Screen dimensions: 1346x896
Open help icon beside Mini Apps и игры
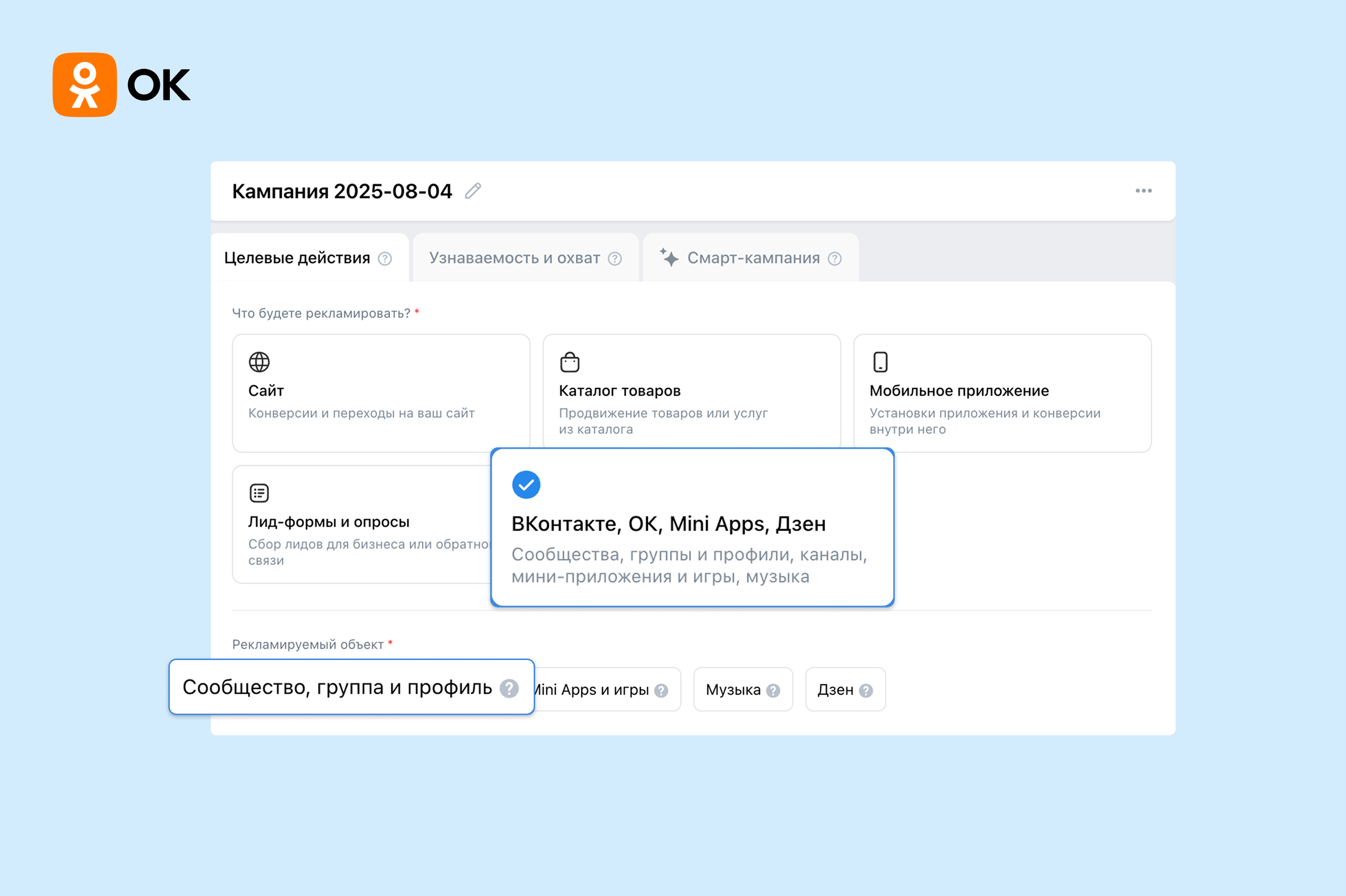(661, 691)
